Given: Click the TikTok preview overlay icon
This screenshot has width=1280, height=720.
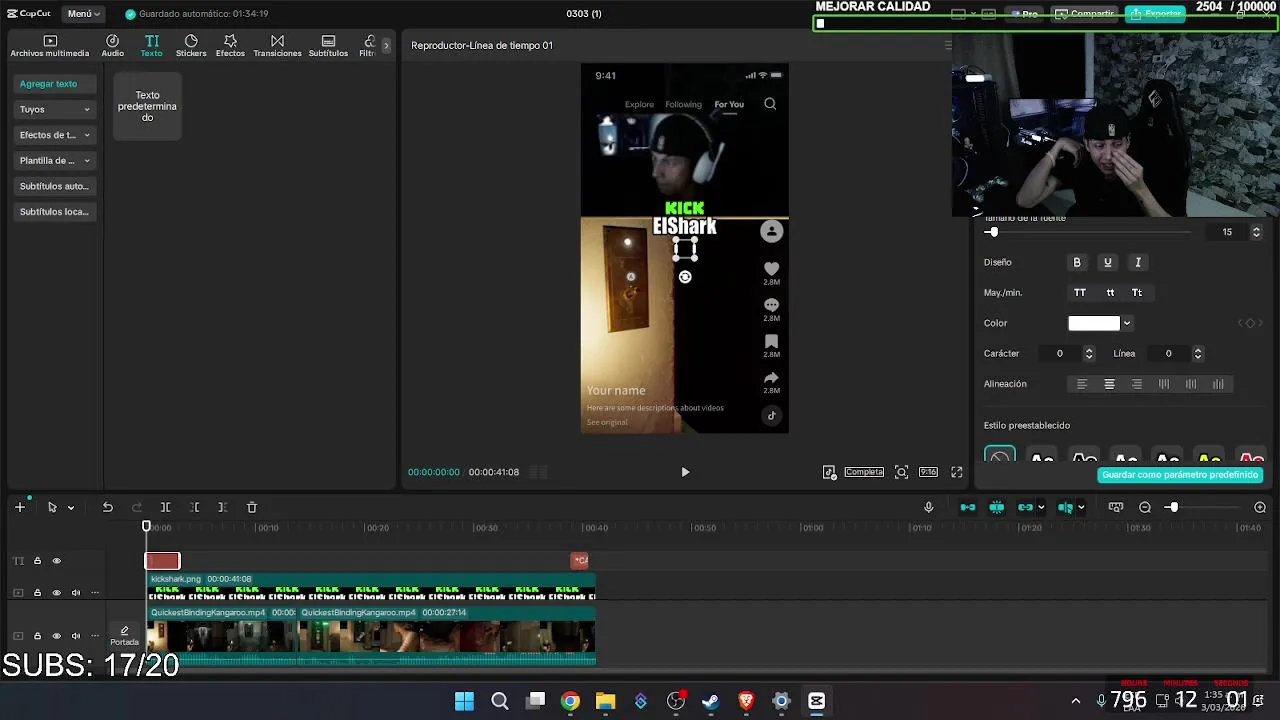Looking at the screenshot, I should coord(829,472).
